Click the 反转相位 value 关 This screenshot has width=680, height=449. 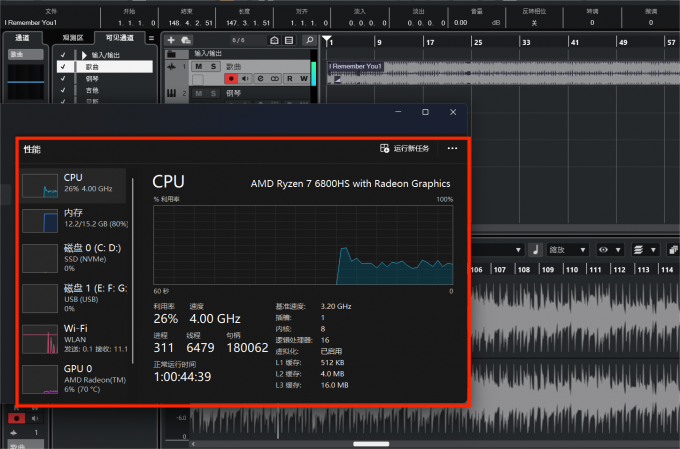pos(534,23)
